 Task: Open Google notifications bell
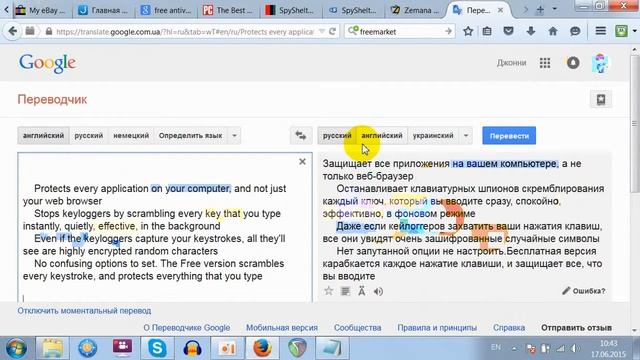click(573, 63)
